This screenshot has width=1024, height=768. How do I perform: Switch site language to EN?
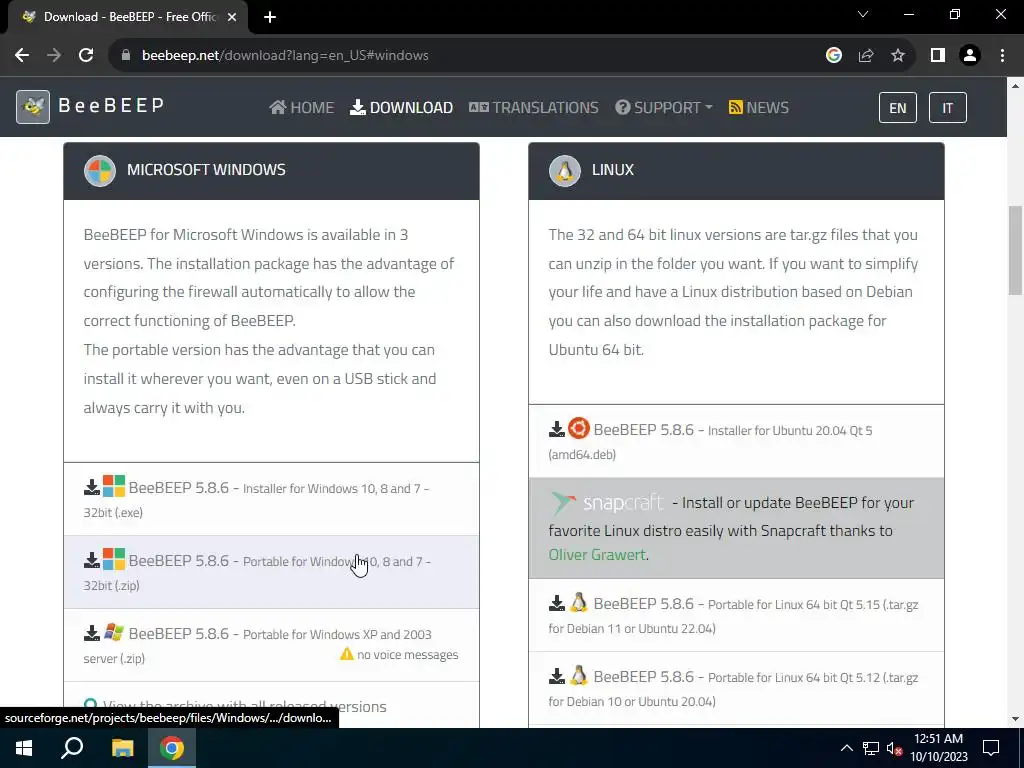click(x=897, y=108)
